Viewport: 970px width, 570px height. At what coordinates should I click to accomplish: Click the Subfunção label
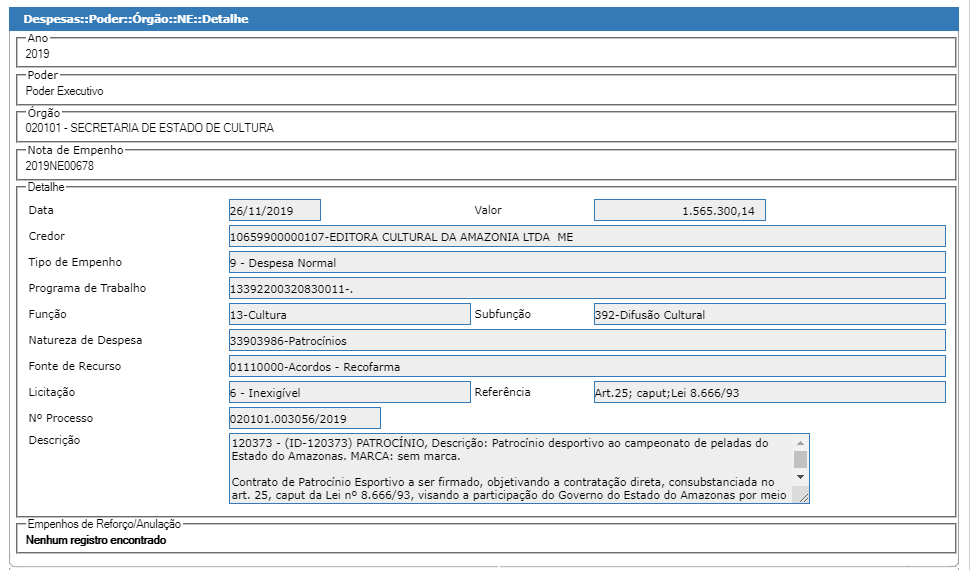point(502,314)
